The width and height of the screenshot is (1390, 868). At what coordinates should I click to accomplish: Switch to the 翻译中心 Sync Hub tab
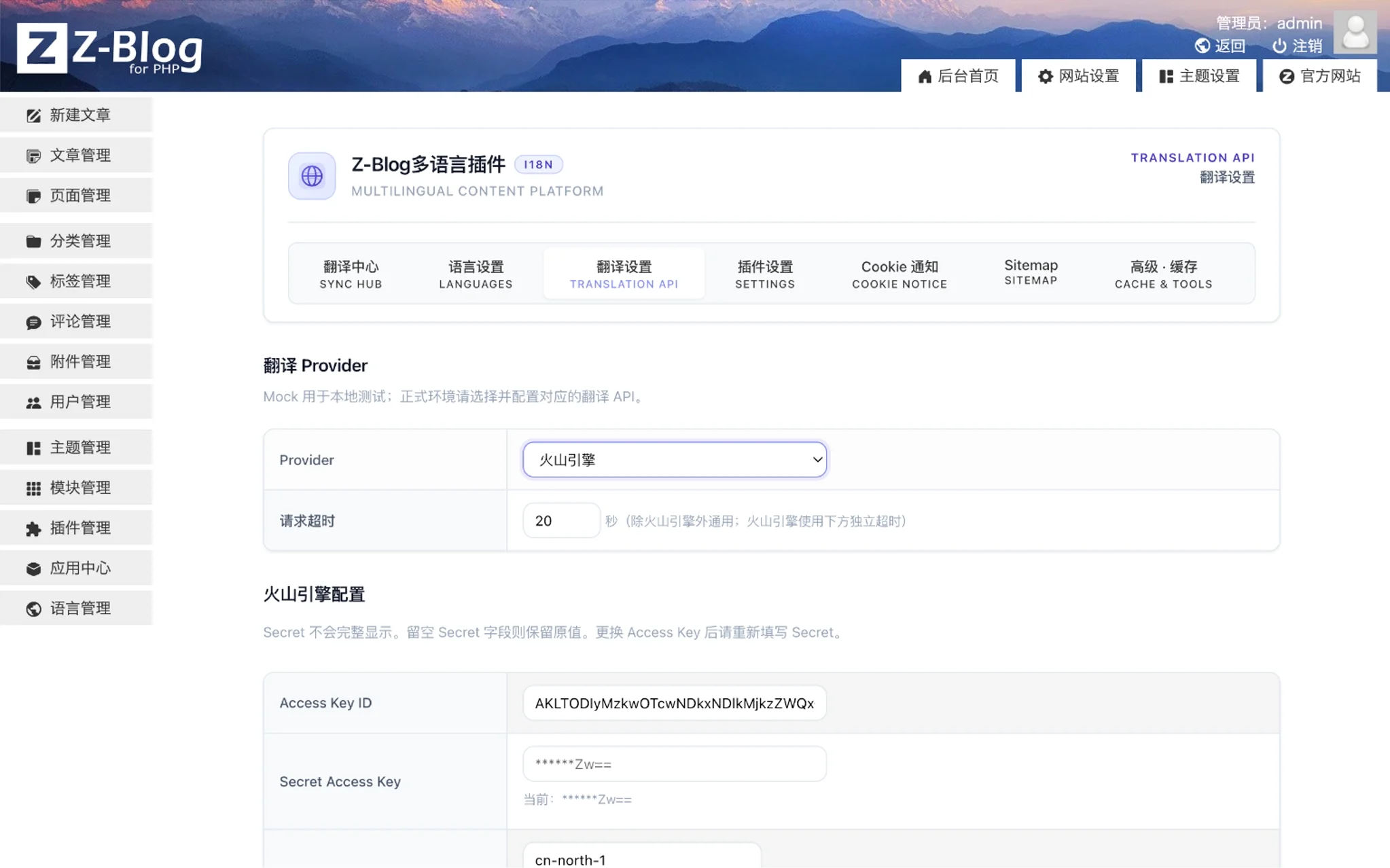pos(351,274)
